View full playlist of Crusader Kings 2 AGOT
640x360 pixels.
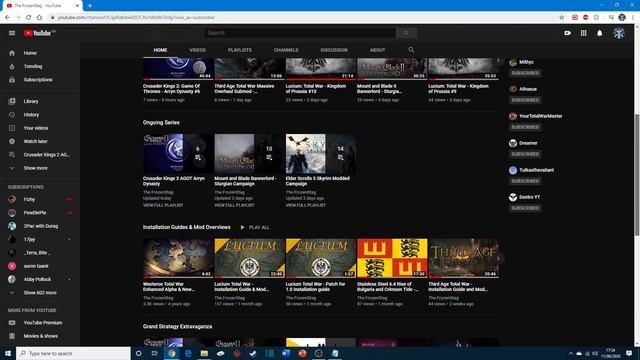pyautogui.click(x=163, y=205)
